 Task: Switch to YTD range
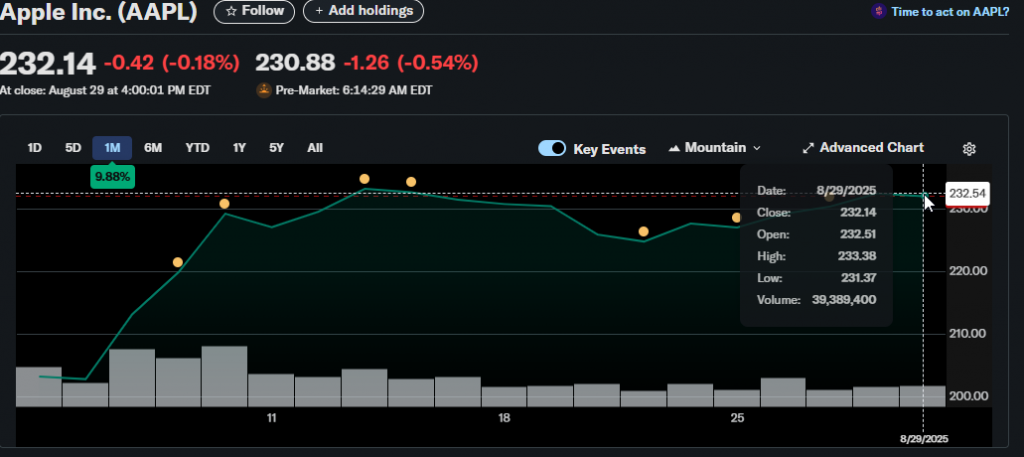coord(197,148)
